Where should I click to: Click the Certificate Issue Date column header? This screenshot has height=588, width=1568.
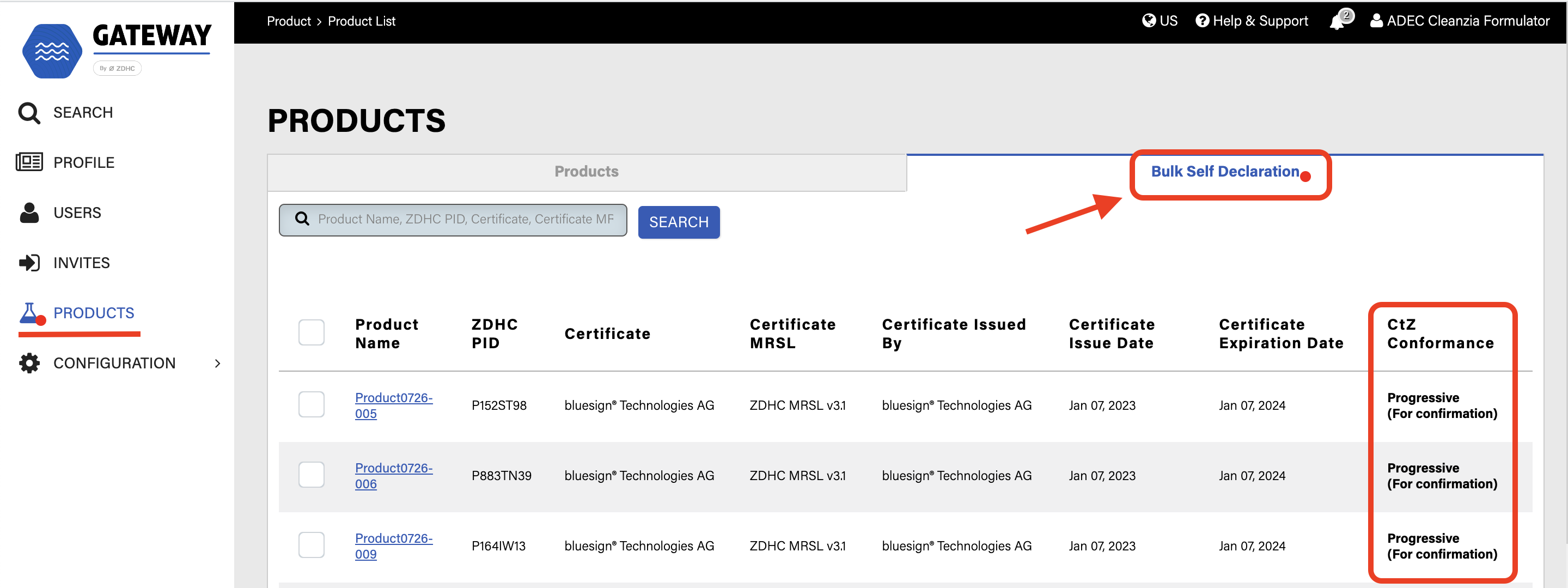(1112, 334)
